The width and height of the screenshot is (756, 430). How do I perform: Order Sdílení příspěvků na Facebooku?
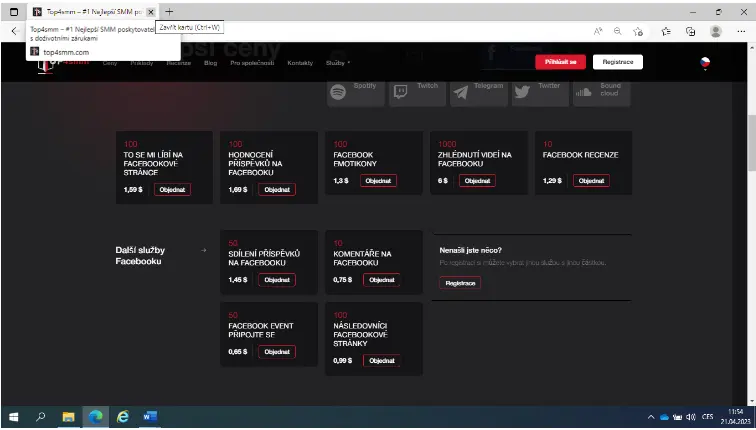point(277,280)
